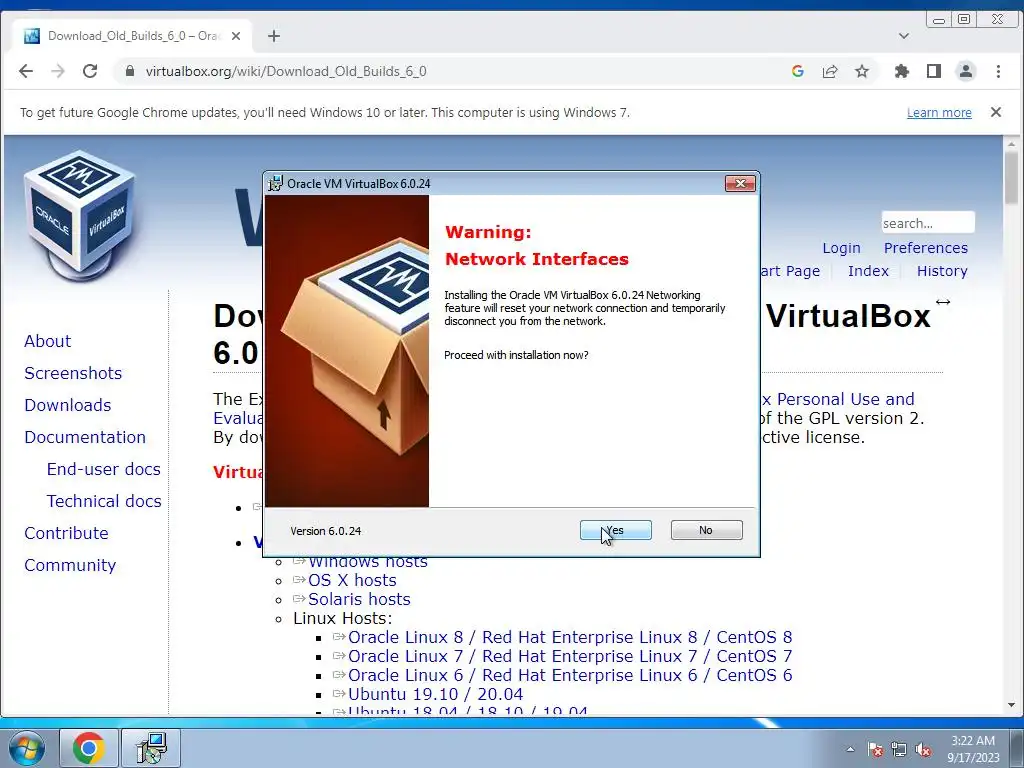Open Technical docs in the sidebar

point(104,501)
